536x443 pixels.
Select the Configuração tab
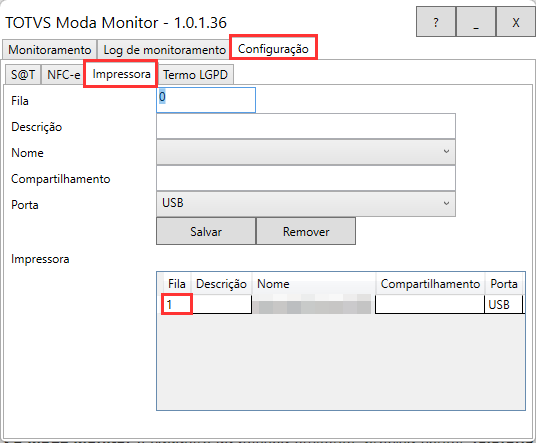coord(273,49)
